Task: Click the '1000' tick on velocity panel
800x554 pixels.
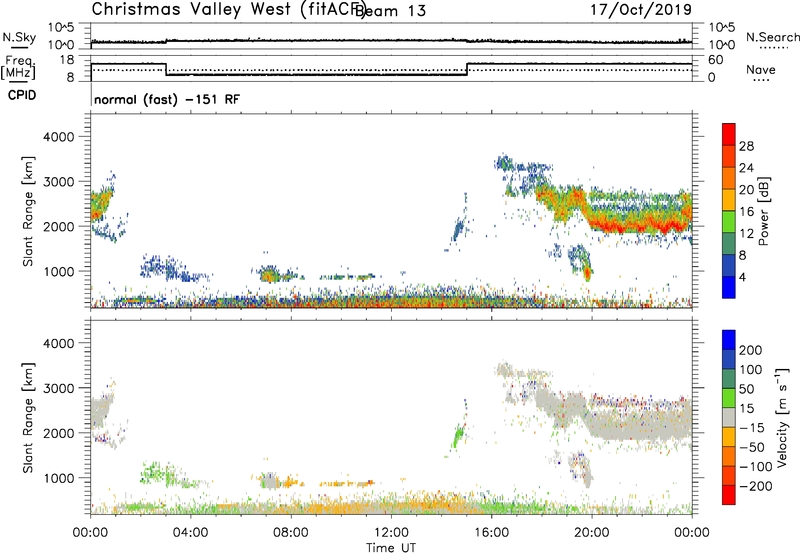Action: pyautogui.click(x=58, y=478)
